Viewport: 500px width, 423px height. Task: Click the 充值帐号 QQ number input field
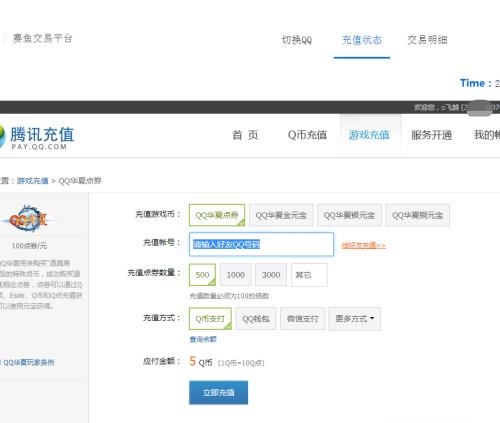261,244
